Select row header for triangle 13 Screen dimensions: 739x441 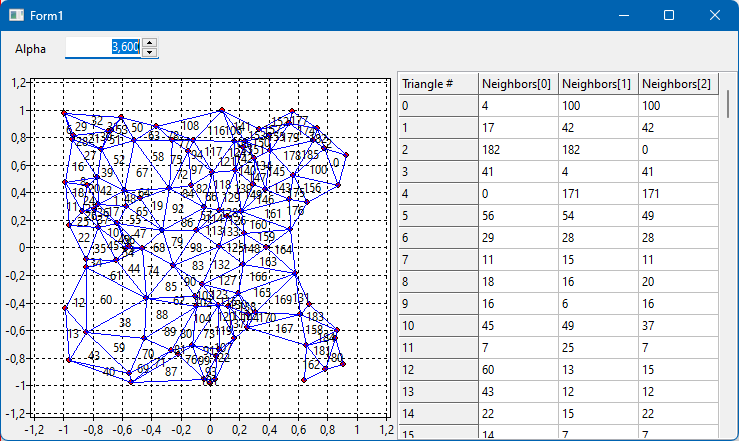[x=438, y=392]
